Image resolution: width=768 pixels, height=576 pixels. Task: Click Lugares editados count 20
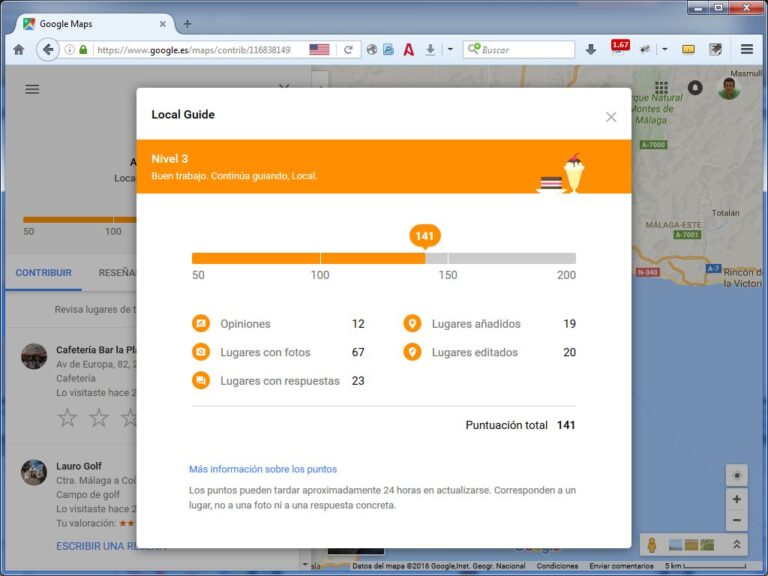569,352
